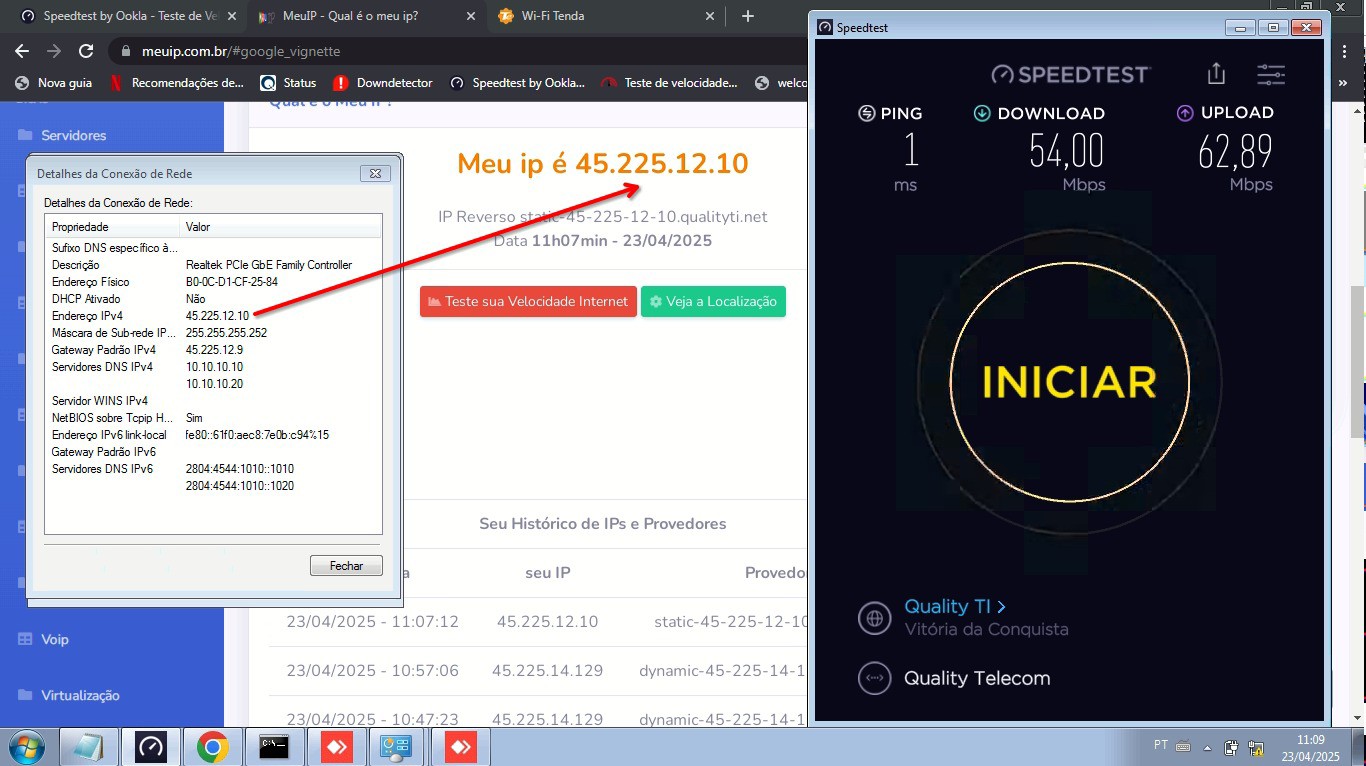Go back using the browser back arrow
This screenshot has height=766, width=1366.
pos(22,51)
